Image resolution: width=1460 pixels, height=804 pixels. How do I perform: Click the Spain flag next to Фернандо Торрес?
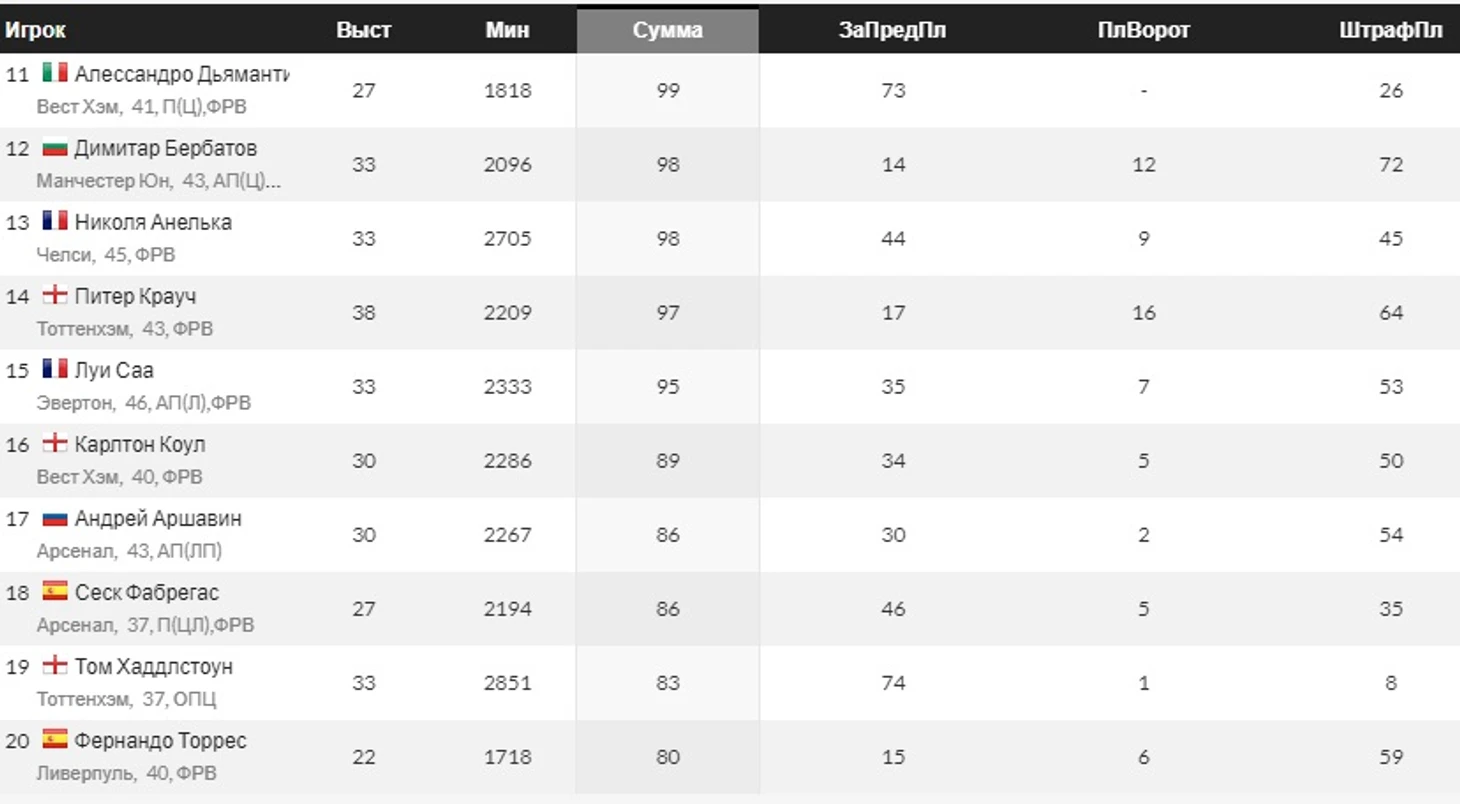55,740
